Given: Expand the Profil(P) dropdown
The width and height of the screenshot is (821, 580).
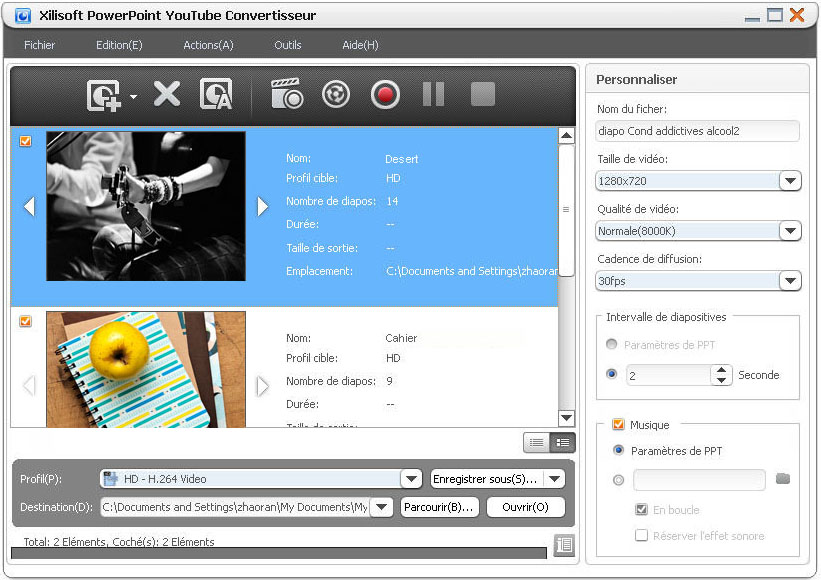Looking at the screenshot, I should coord(412,478).
